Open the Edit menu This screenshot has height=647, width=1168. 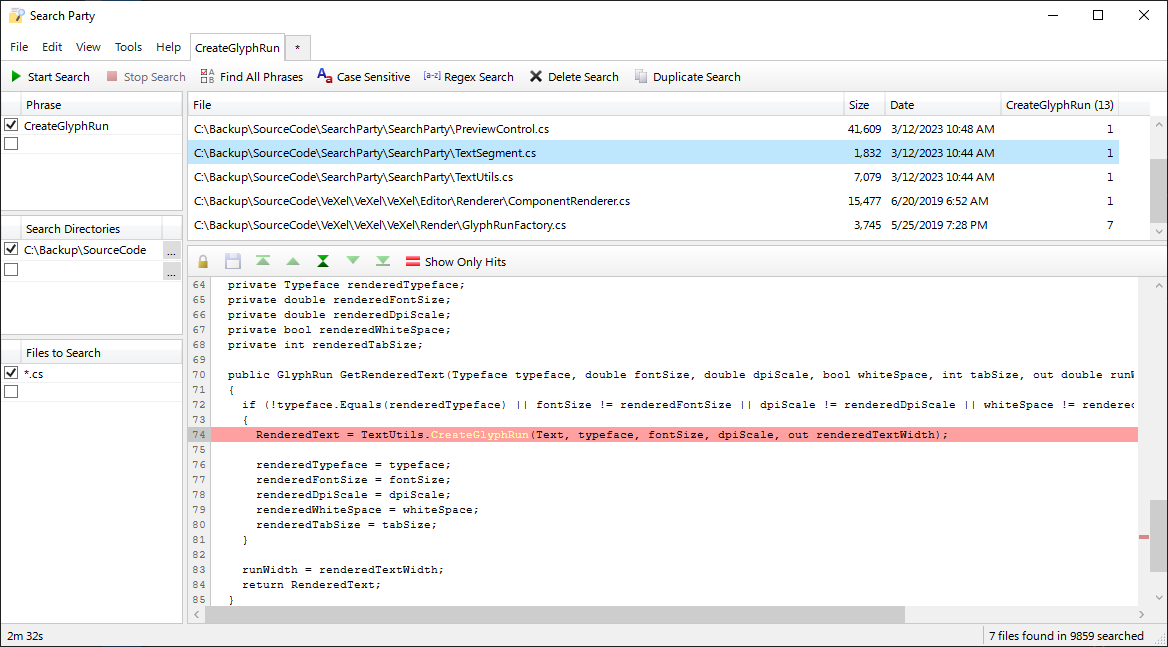pos(52,47)
